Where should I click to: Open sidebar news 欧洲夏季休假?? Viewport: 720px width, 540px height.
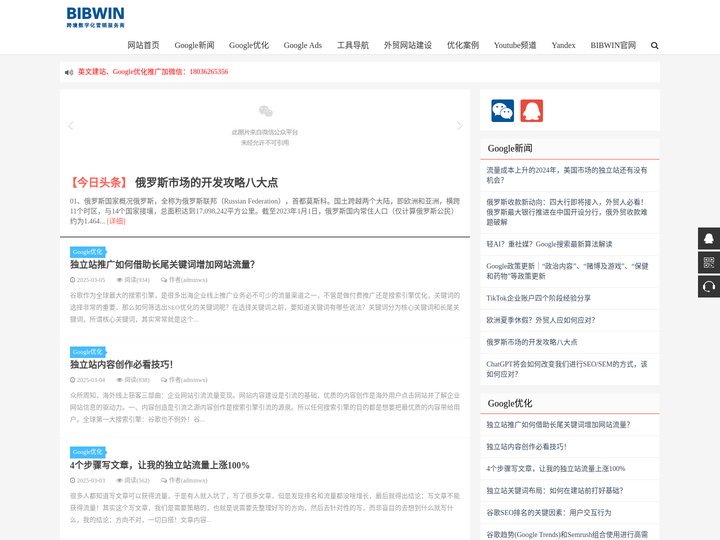pos(540,321)
